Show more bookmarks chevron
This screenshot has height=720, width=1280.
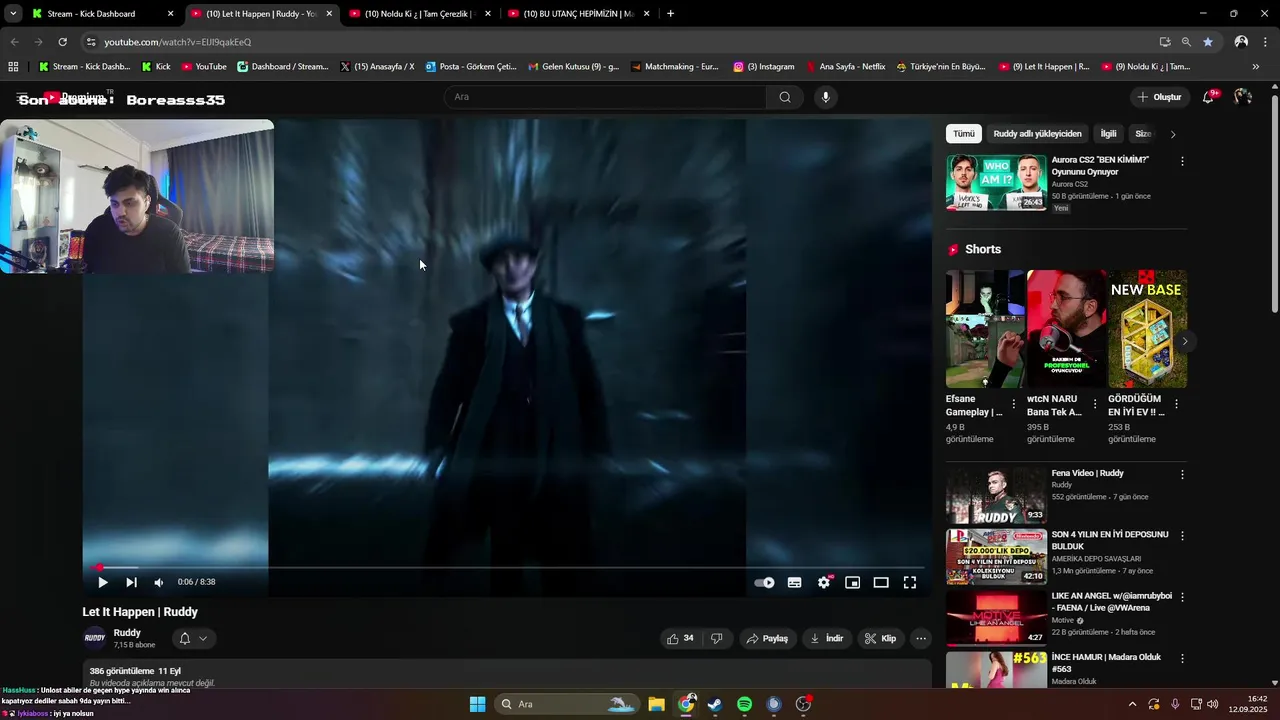[1256, 67]
